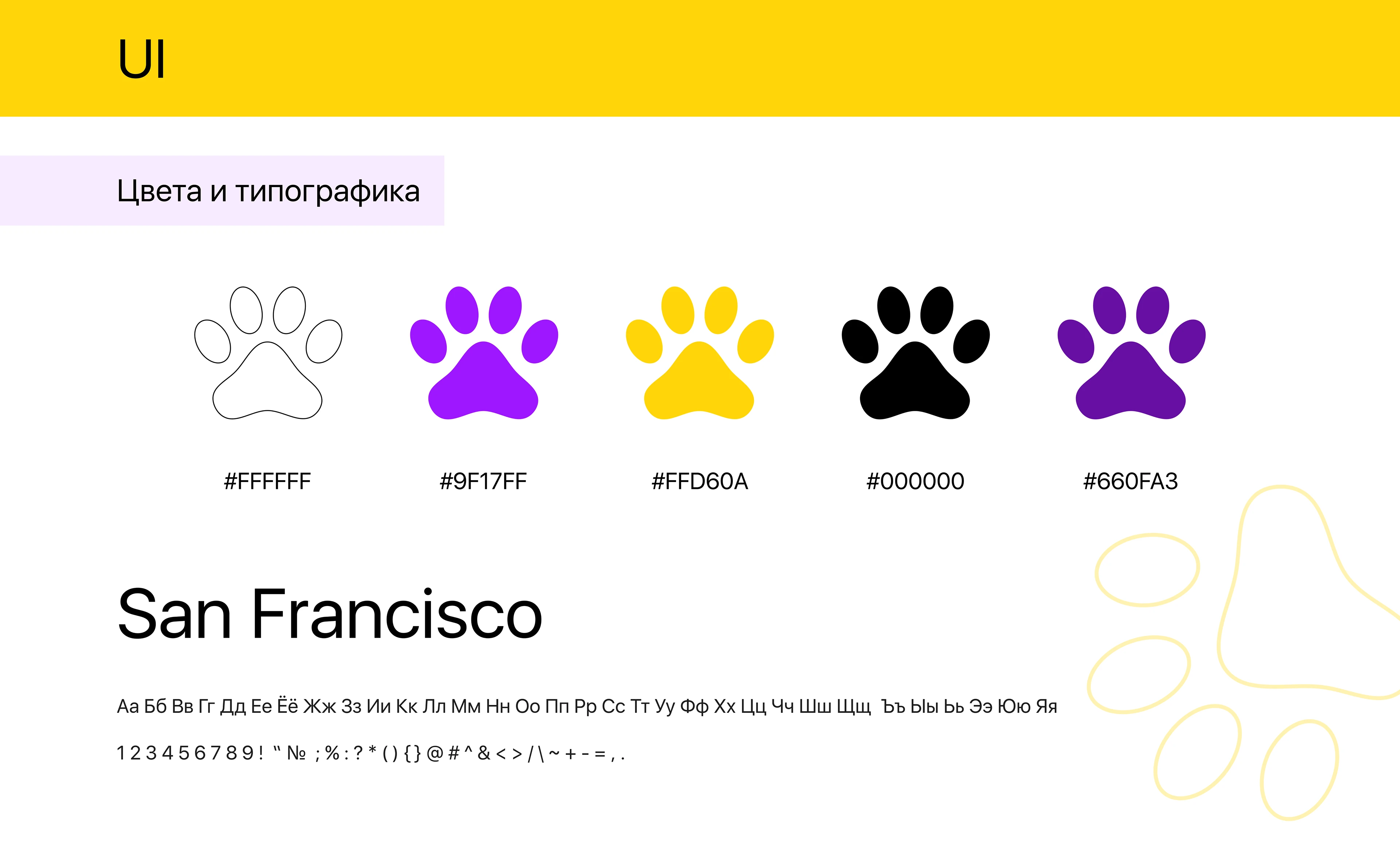Click the top-left toe of pale paw outline
This screenshot has width=1400, height=846.
tap(1147, 570)
